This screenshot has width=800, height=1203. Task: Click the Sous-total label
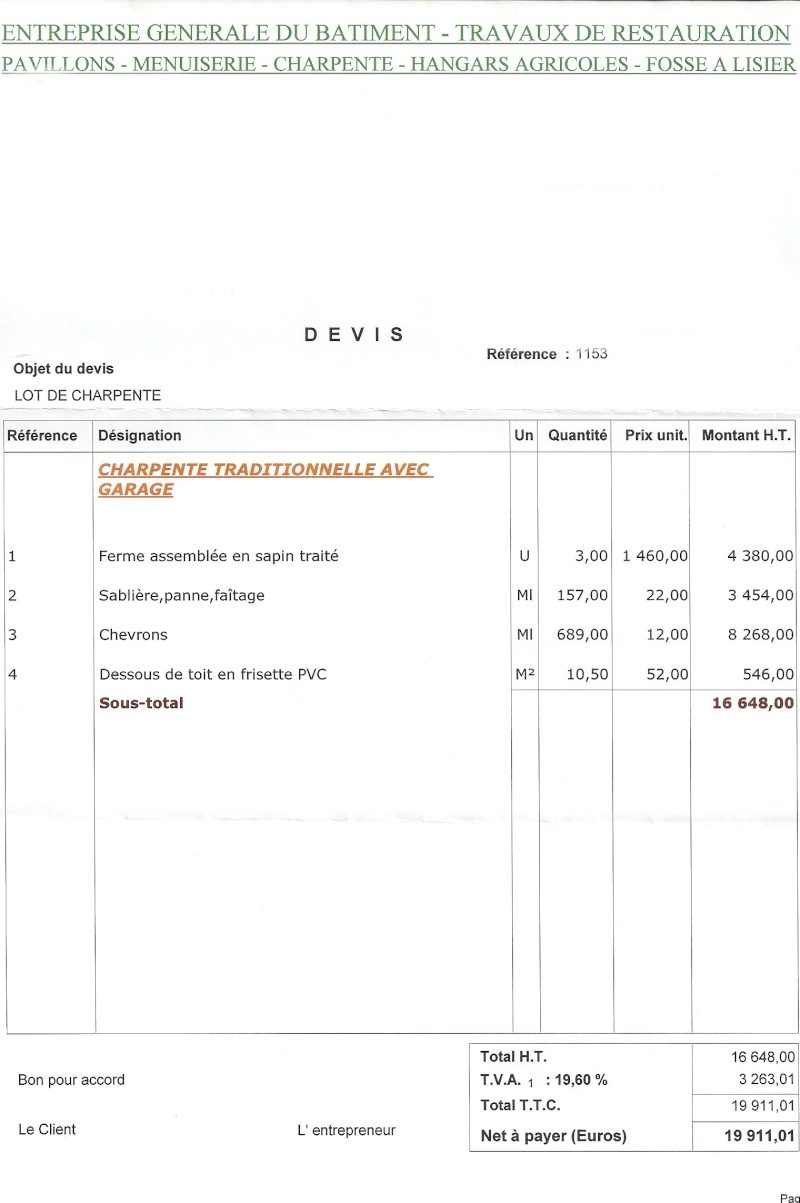coord(141,703)
